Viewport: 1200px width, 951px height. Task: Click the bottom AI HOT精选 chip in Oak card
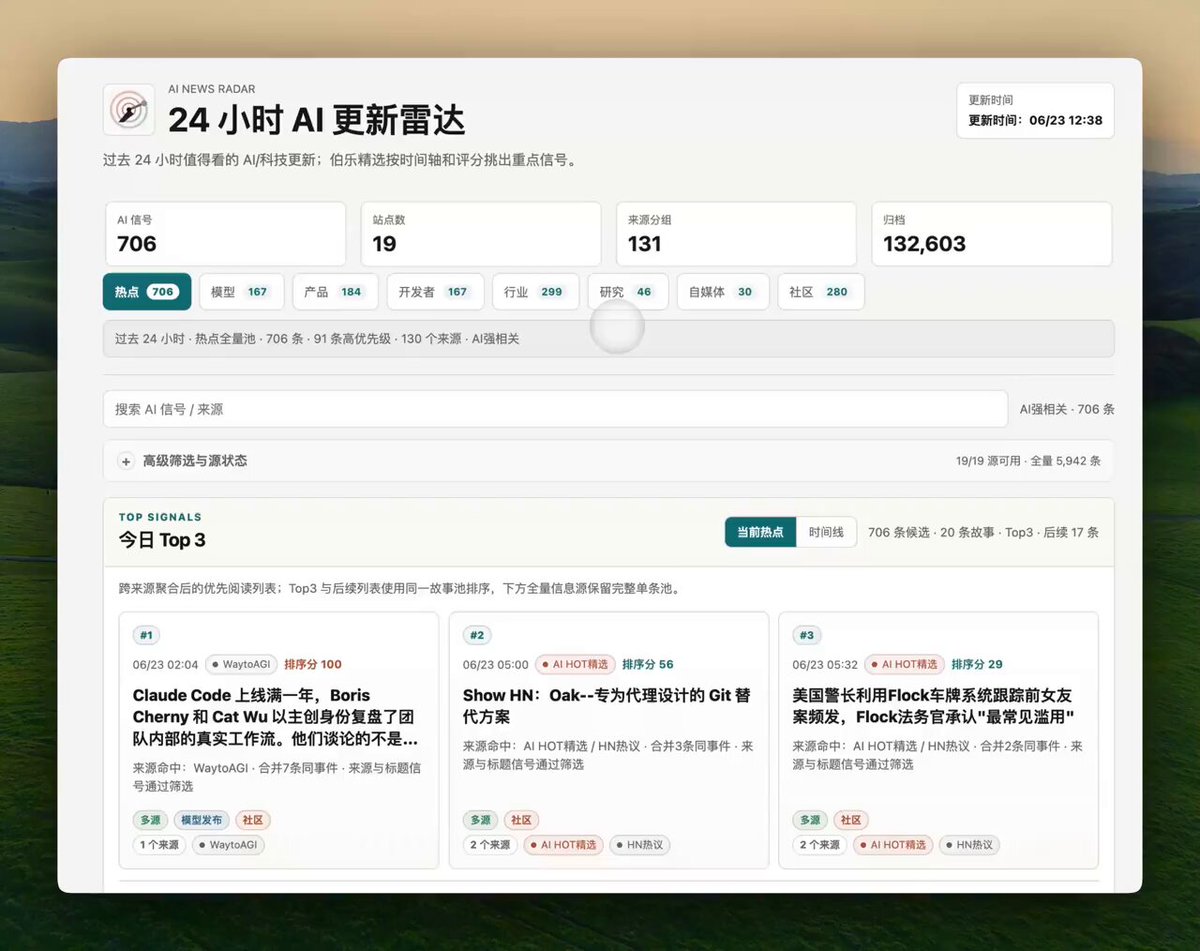click(x=563, y=845)
